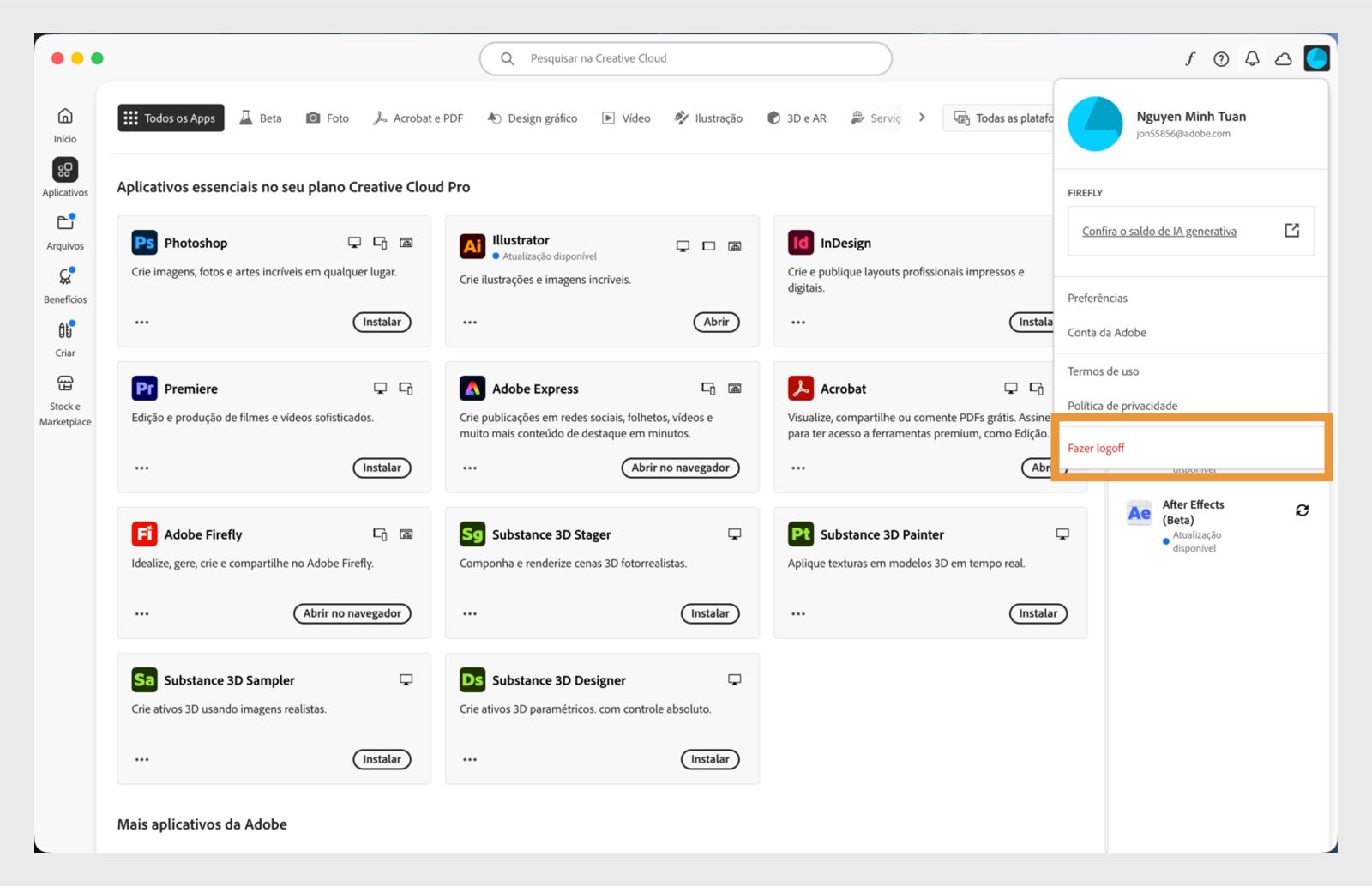This screenshot has width=1372, height=887.
Task: Switch to the Vídeo tab
Action: click(x=626, y=118)
